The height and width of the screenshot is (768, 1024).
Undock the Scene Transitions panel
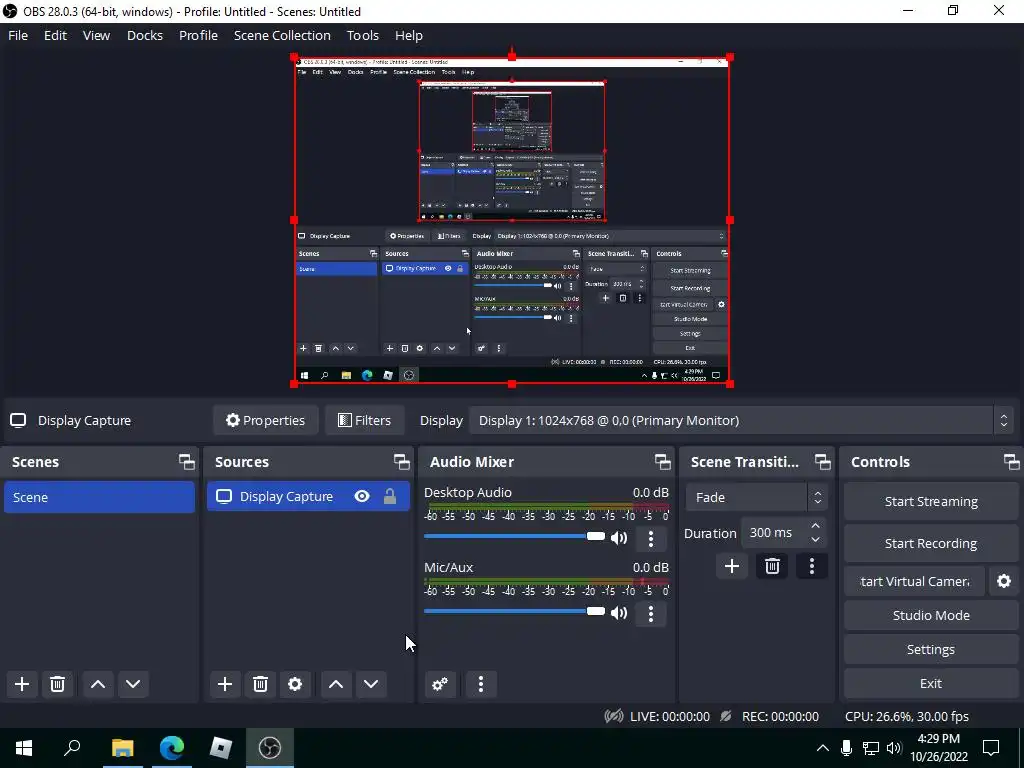pos(823,462)
